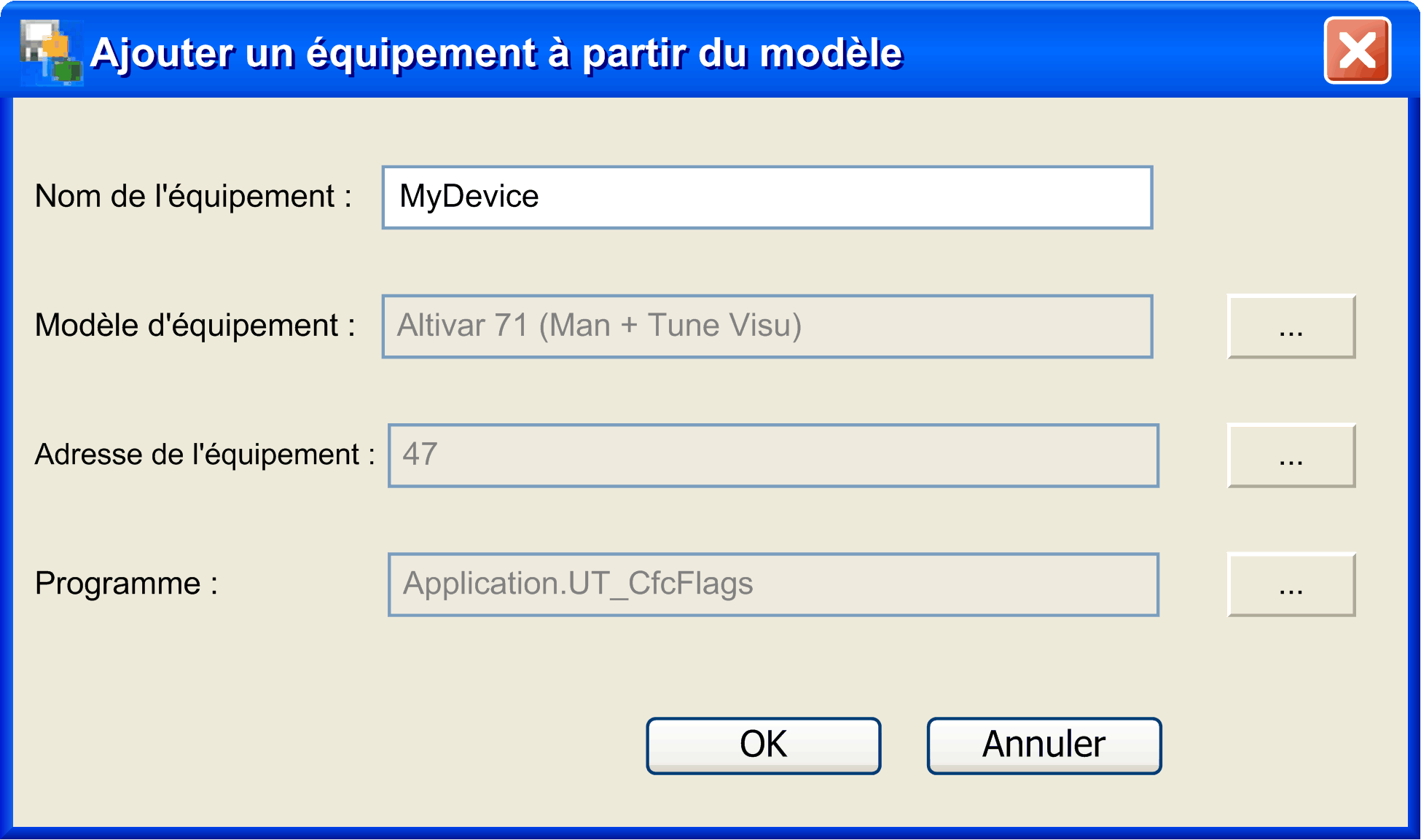Click the 'Programme :' label
Viewport: 1421px width, 840px height.
[126, 584]
